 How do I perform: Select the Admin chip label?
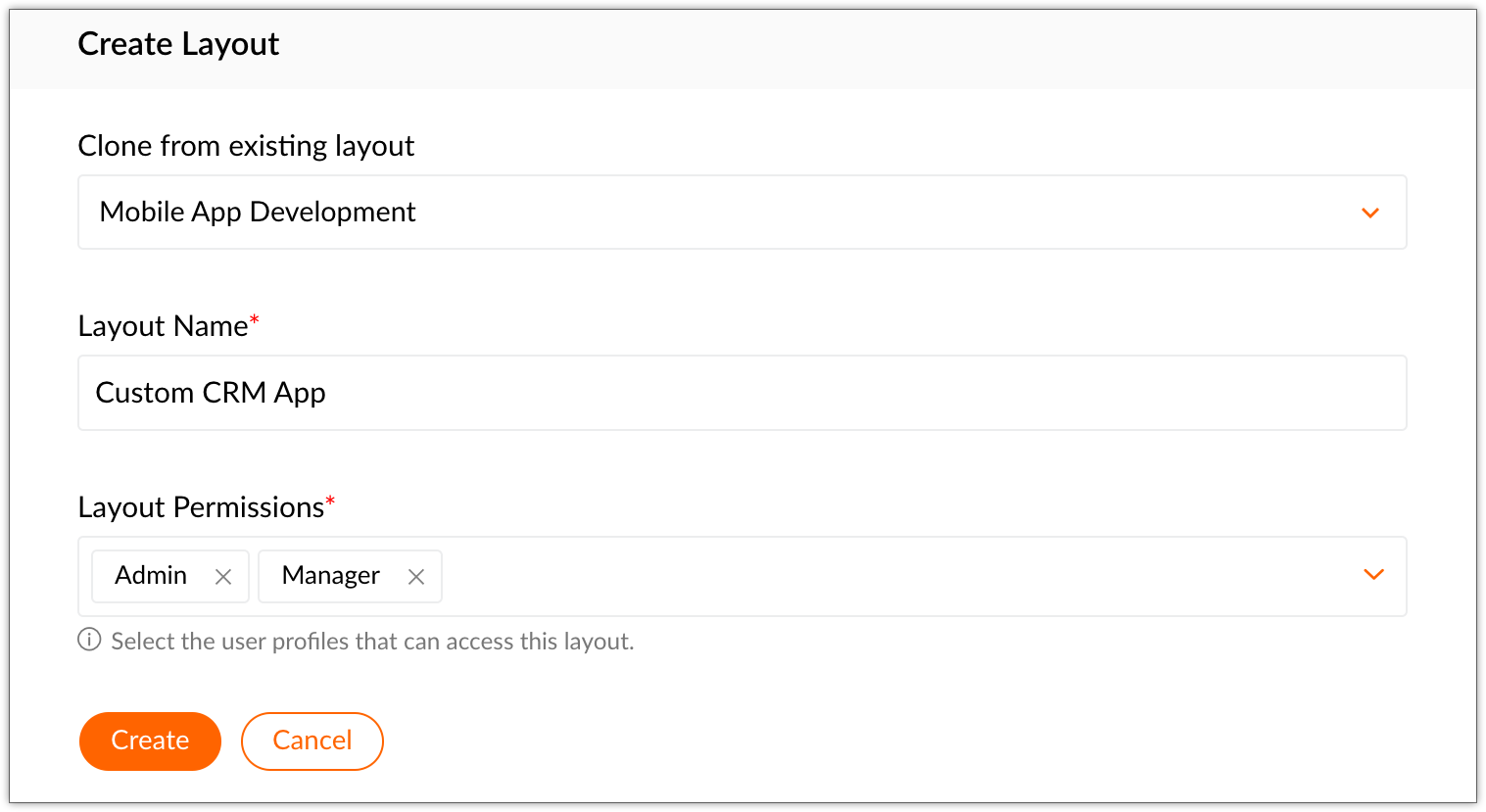151,575
